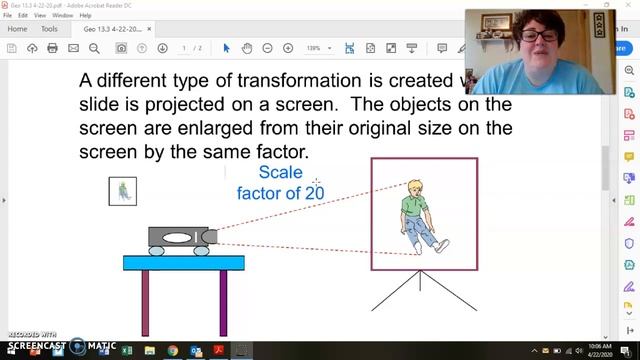Click the small slide thumbnail image
Image resolution: width=640 pixels, height=360 pixels.
[123, 191]
